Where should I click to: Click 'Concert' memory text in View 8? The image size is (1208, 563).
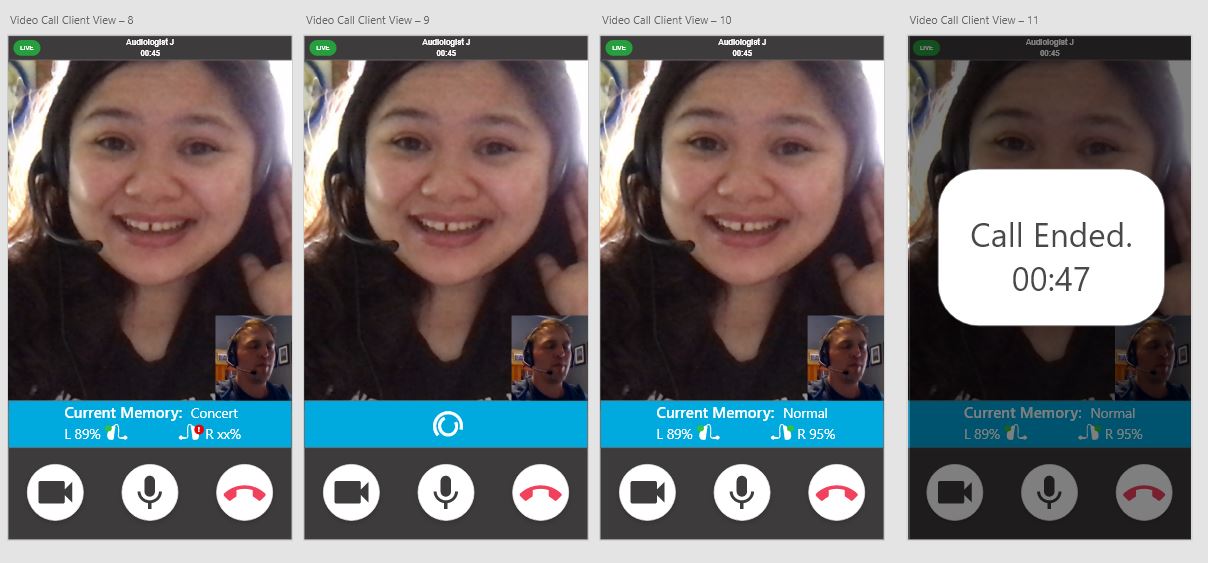tap(214, 413)
